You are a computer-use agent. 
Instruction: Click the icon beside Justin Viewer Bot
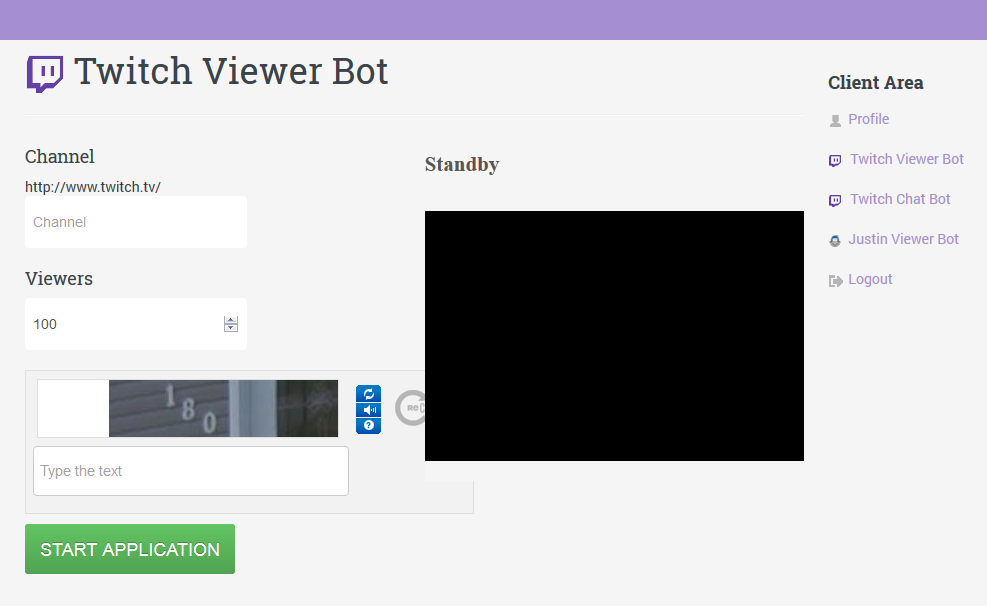(835, 240)
